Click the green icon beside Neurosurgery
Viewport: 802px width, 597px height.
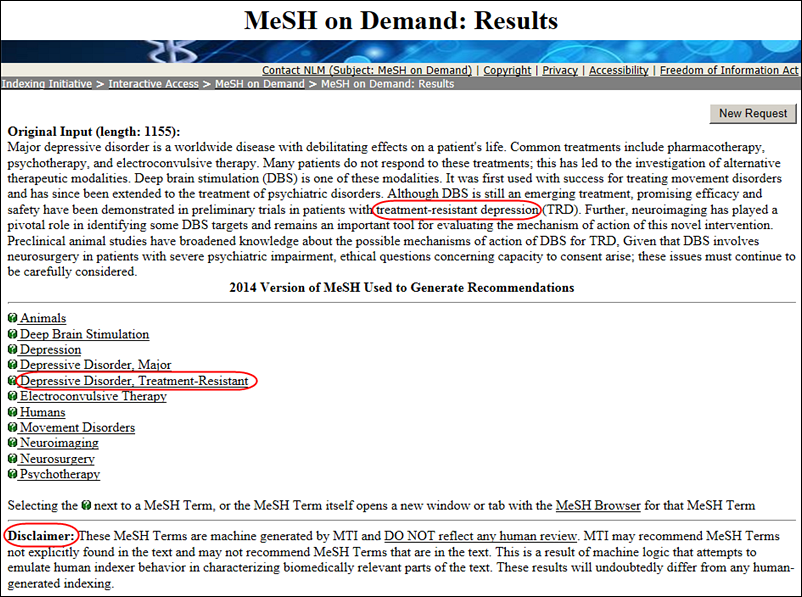(x=13, y=458)
